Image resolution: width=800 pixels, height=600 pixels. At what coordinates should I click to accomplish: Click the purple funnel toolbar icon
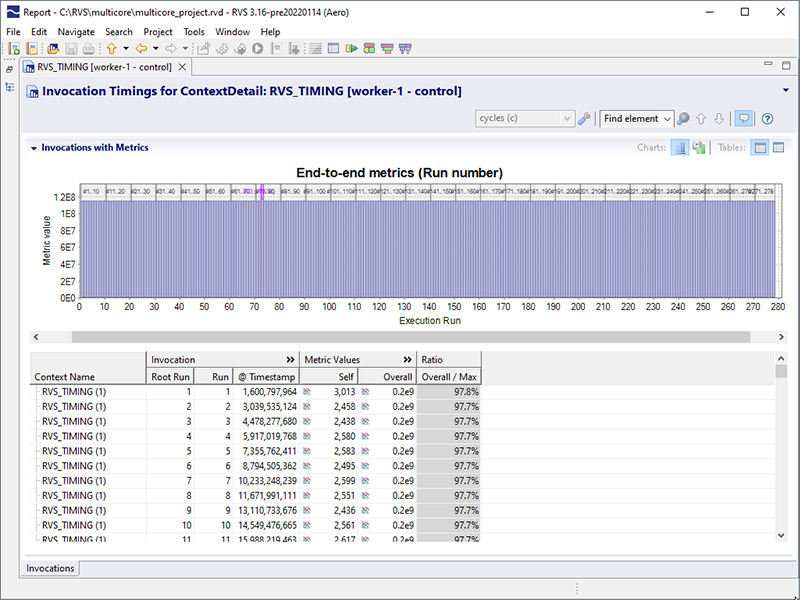pyautogui.click(x=405, y=48)
